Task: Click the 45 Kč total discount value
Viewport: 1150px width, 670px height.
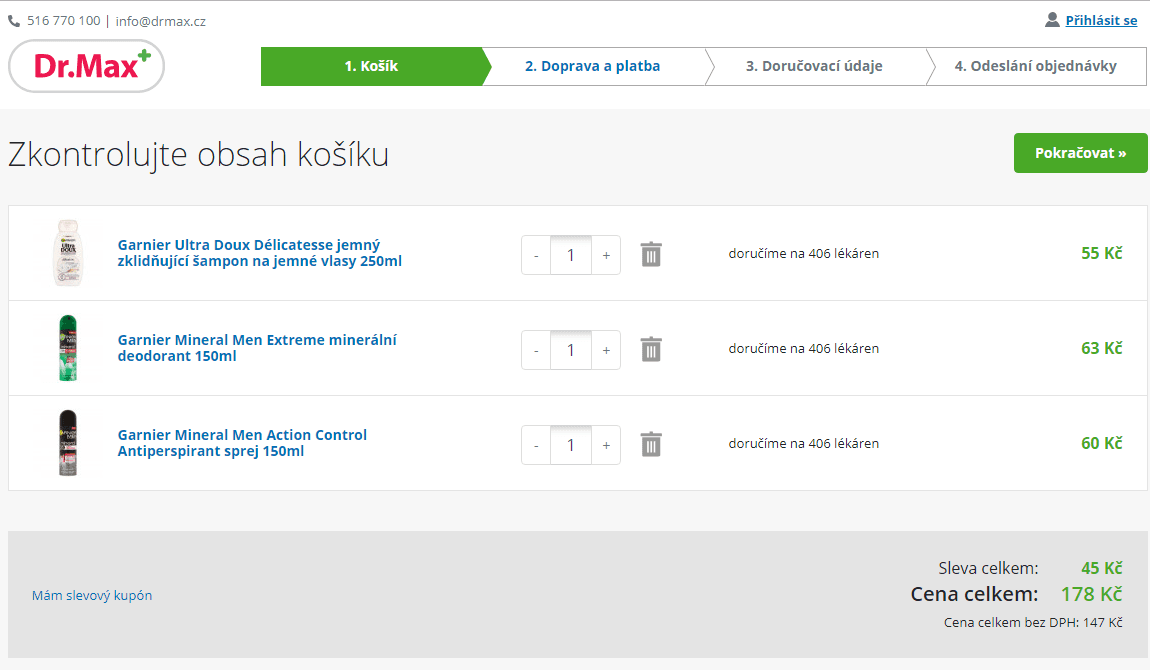Action: pos(1102,568)
